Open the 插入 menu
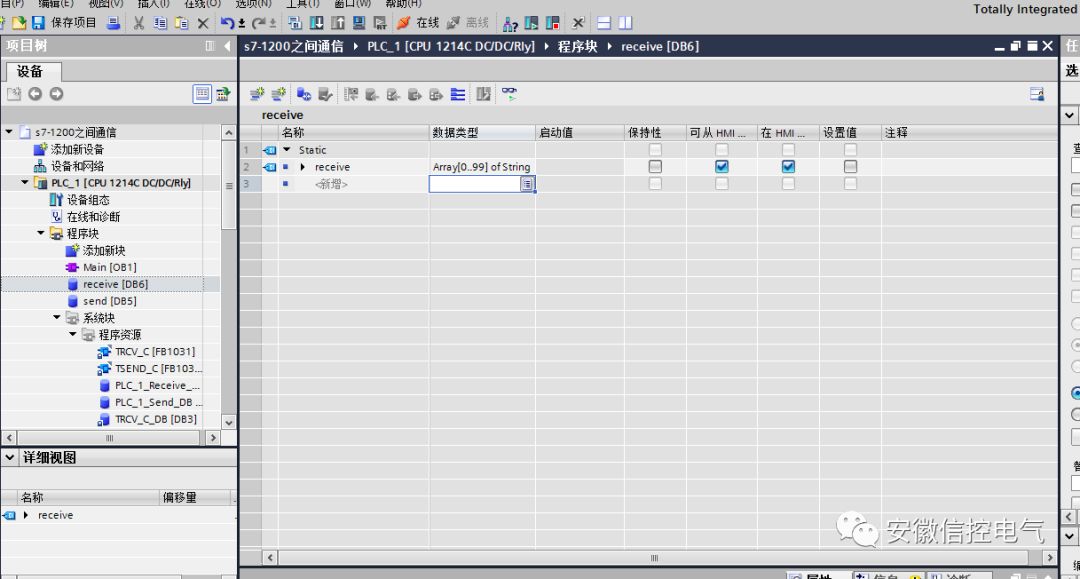Screen dimensions: 1080x579 point(152,4)
